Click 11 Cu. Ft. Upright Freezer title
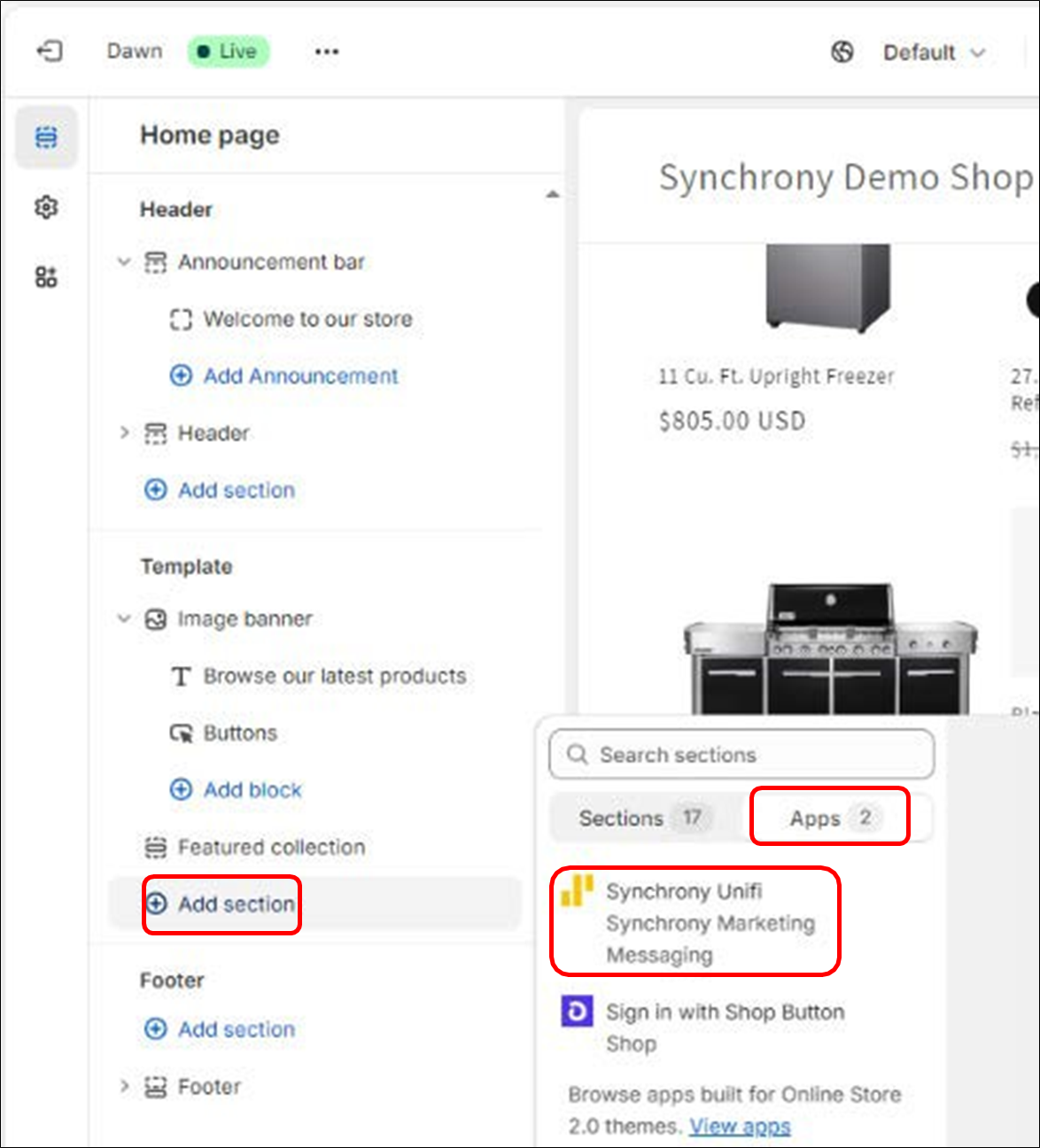The image size is (1040, 1148). [776, 376]
